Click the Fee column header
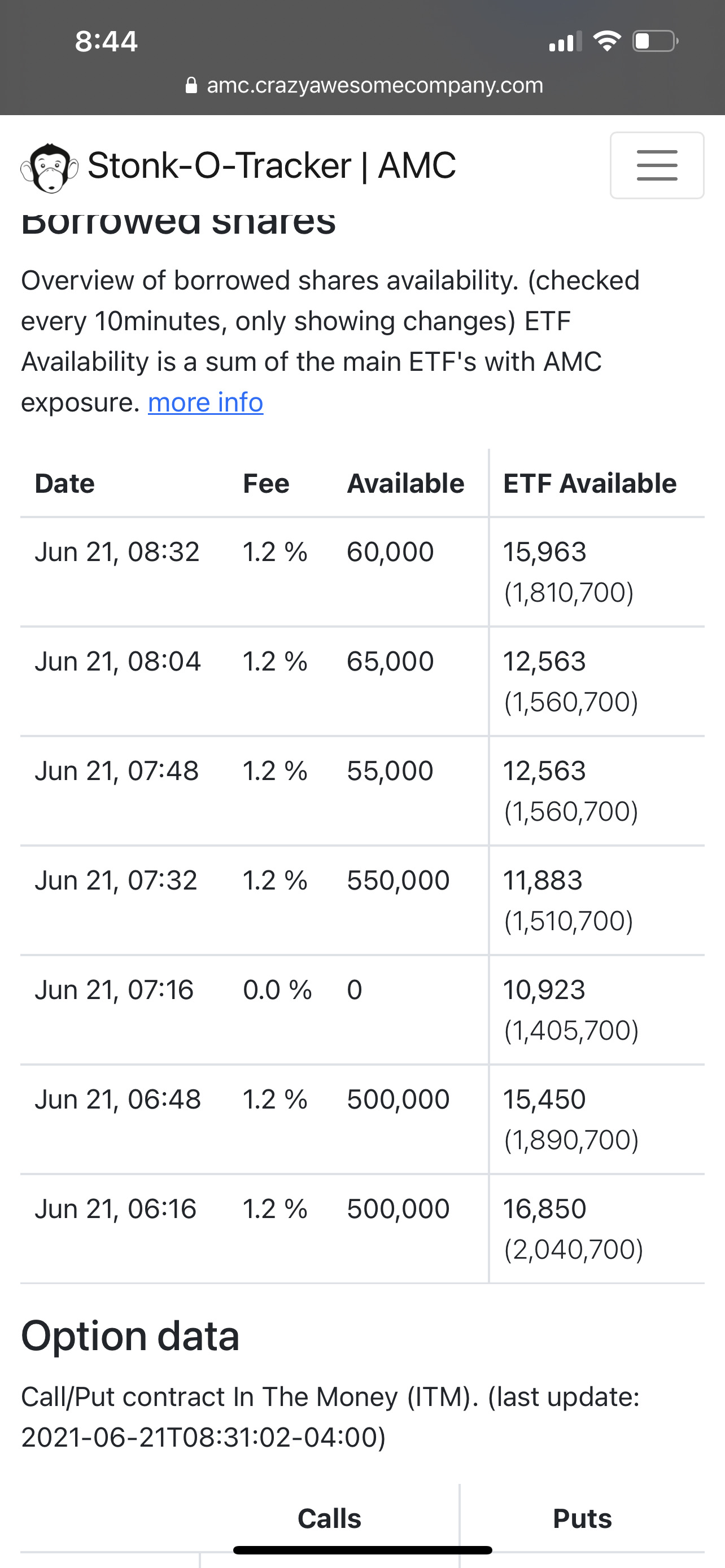This screenshot has height=1568, width=725. 266,483
